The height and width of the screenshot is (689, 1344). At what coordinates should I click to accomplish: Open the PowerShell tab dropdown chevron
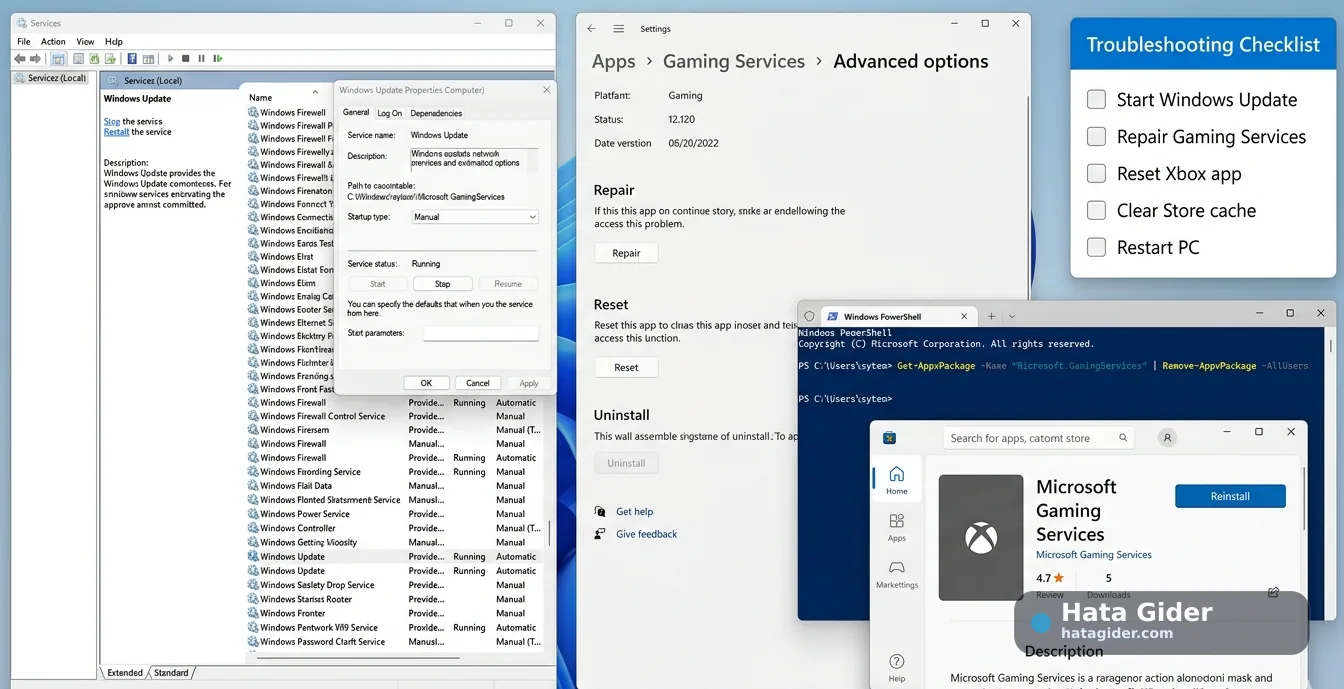1012,316
